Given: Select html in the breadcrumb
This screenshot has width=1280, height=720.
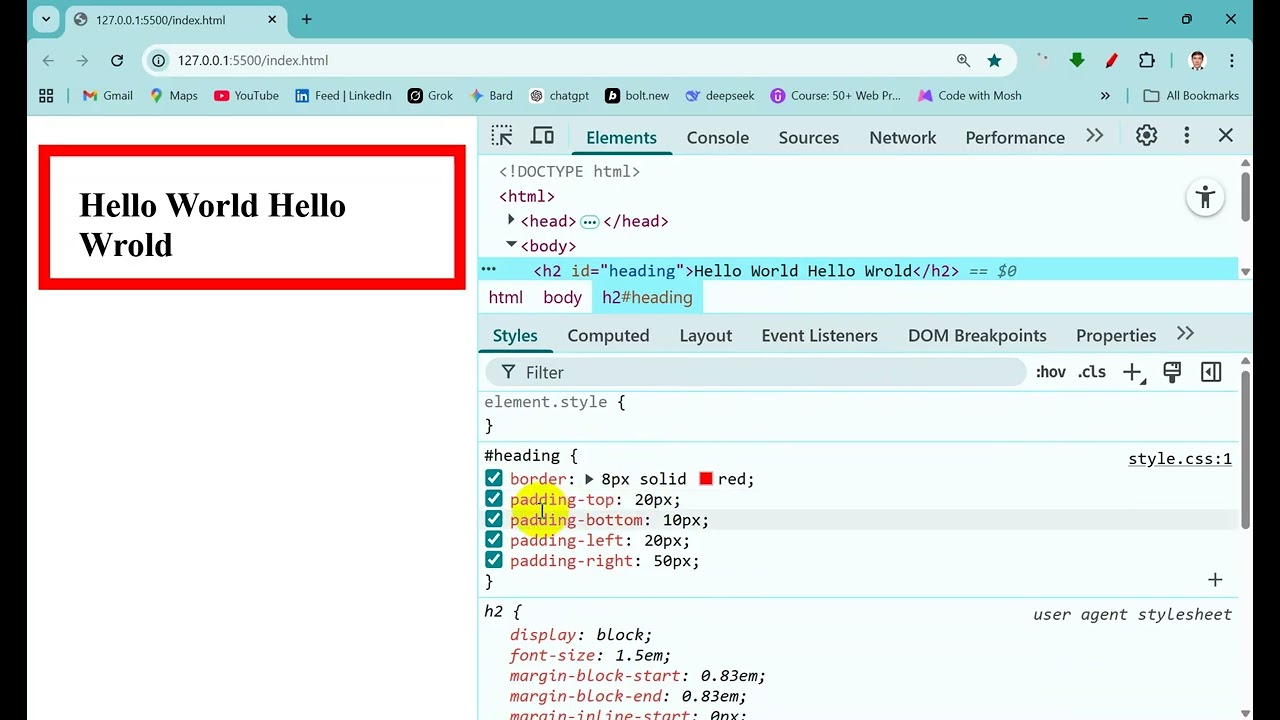Looking at the screenshot, I should (x=506, y=298).
